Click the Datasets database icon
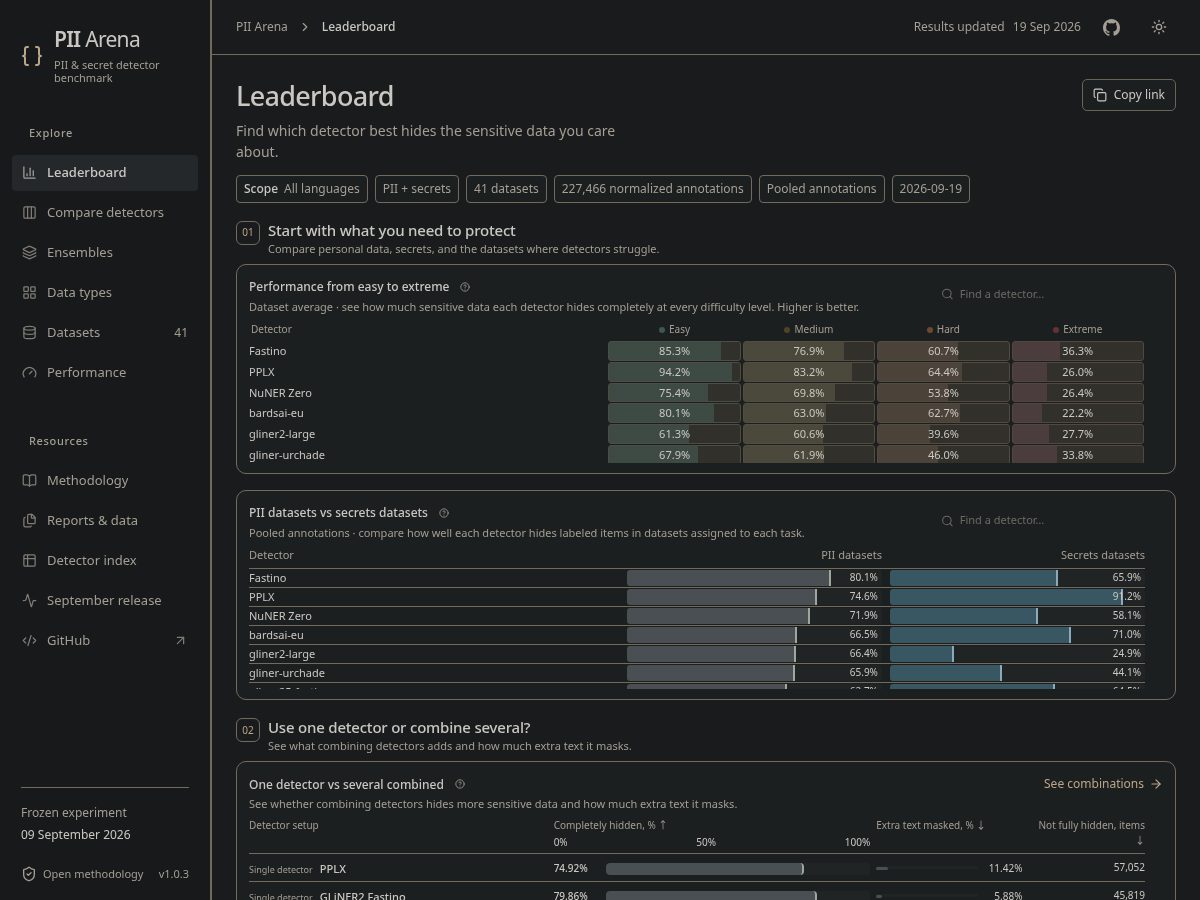This screenshot has height=900, width=1200. click(x=29, y=332)
